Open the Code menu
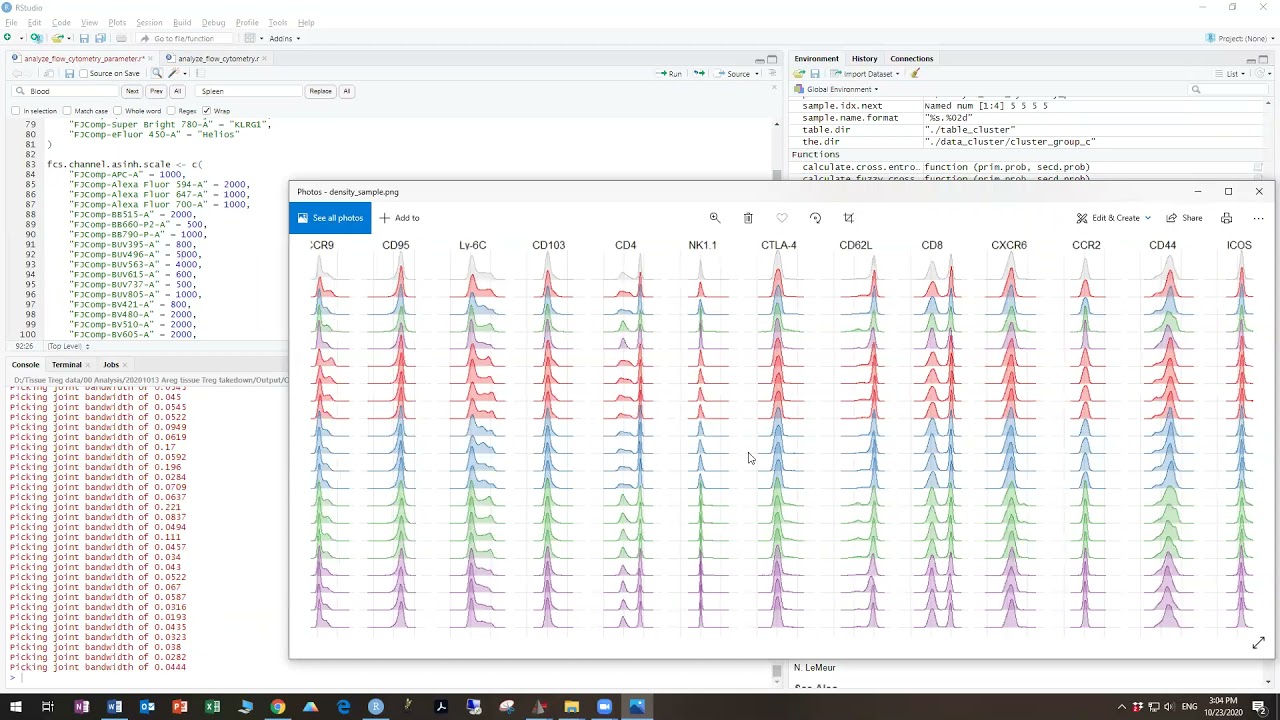1280x720 pixels. tap(61, 22)
